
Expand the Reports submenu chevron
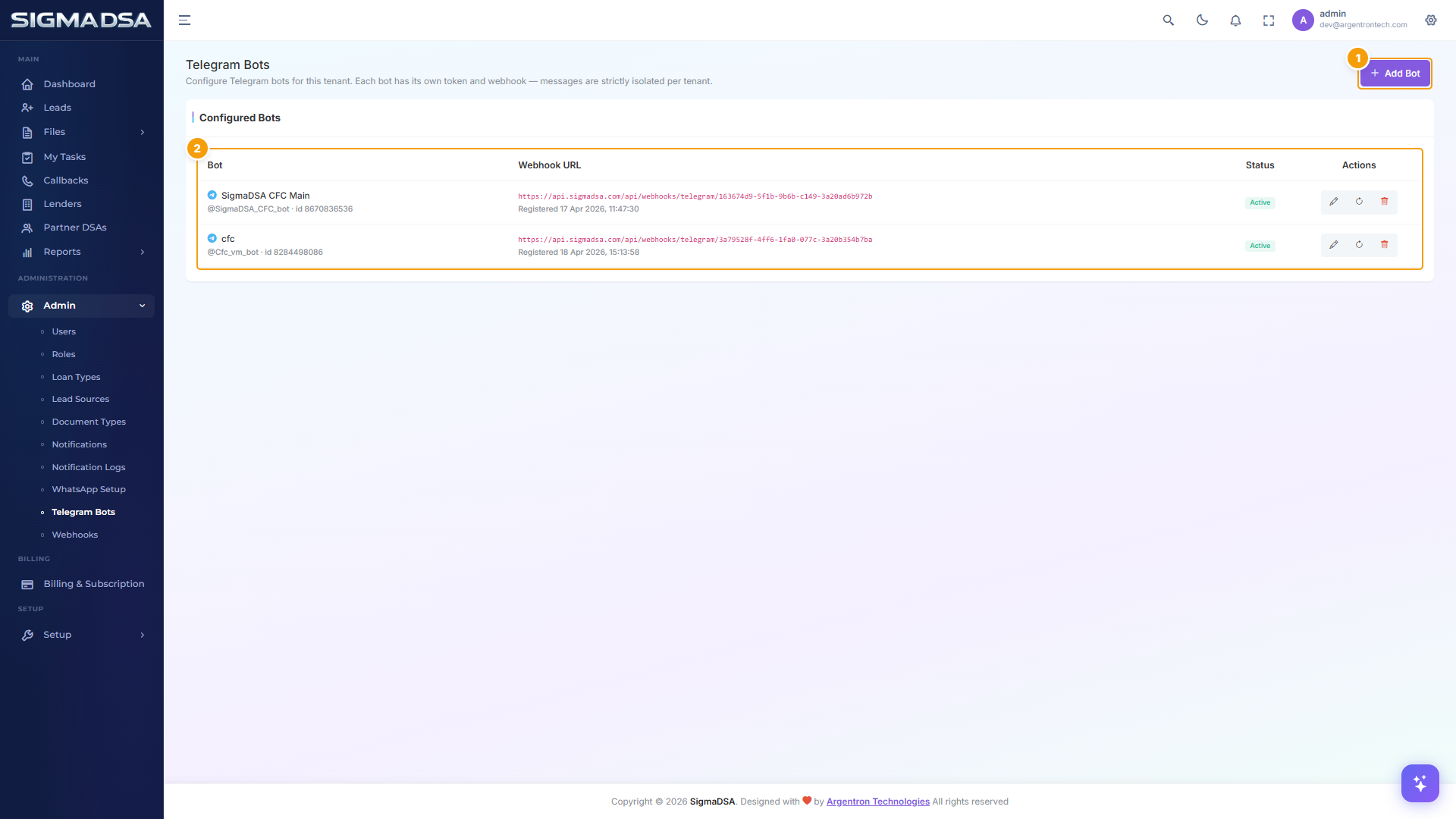pyautogui.click(x=142, y=253)
